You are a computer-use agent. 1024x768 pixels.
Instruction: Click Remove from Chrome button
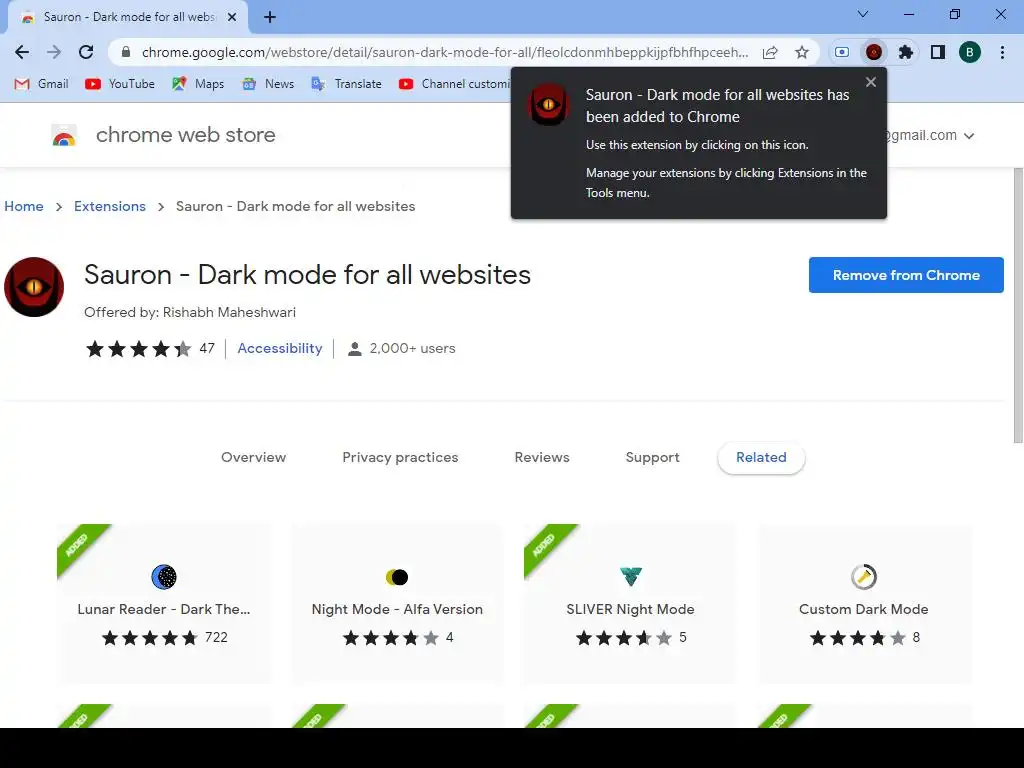pyautogui.click(x=906, y=275)
